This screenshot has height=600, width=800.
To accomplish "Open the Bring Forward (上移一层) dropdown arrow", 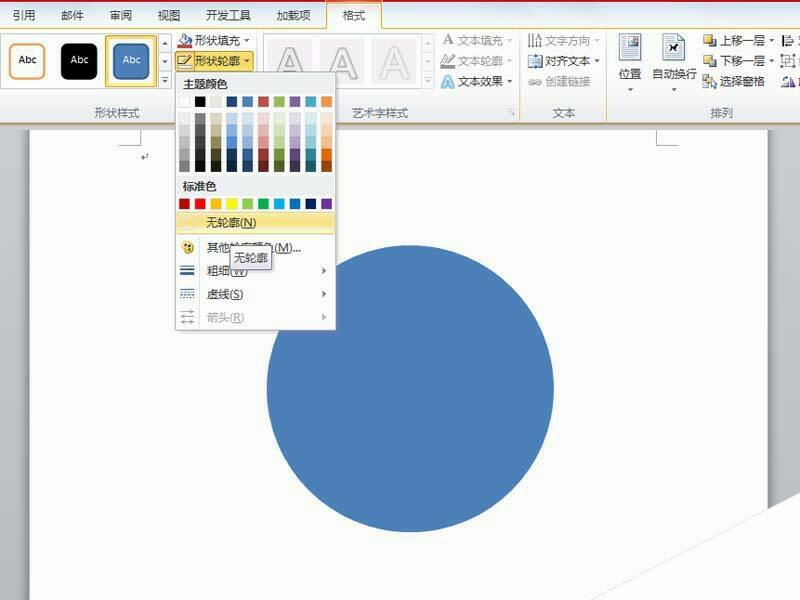I will (x=771, y=40).
